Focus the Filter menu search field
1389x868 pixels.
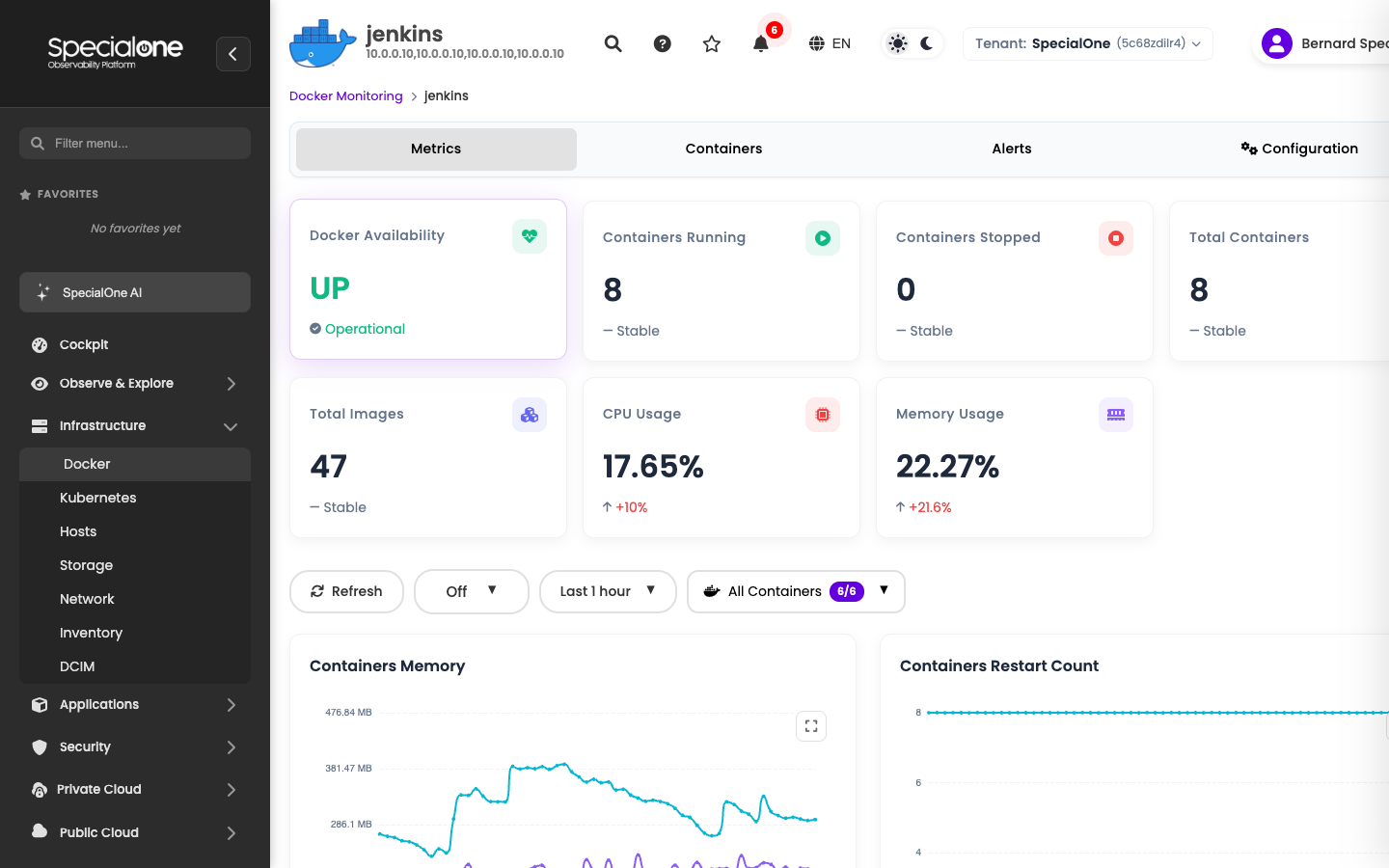(135, 143)
